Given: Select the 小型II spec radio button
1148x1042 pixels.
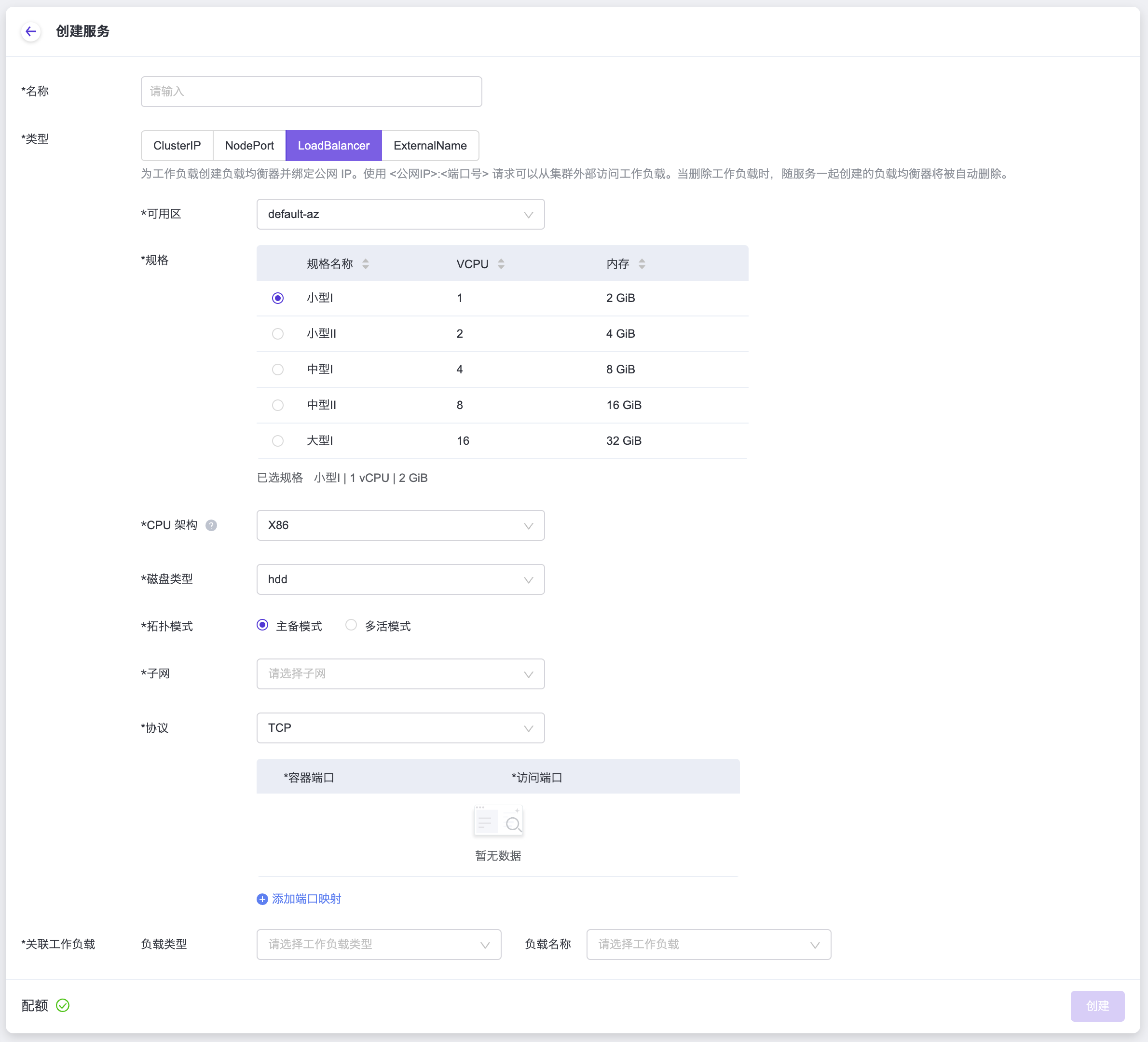Looking at the screenshot, I should [277, 334].
